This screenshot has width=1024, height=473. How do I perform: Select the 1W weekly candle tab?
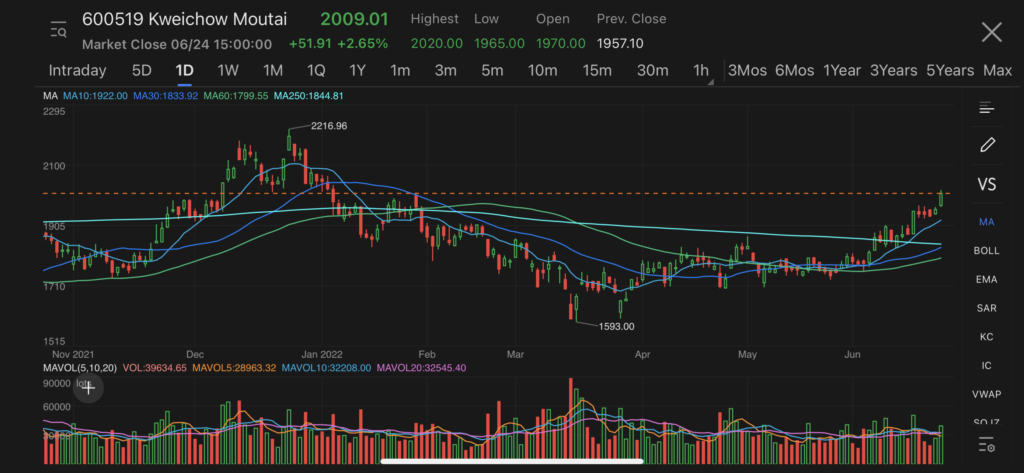point(229,71)
